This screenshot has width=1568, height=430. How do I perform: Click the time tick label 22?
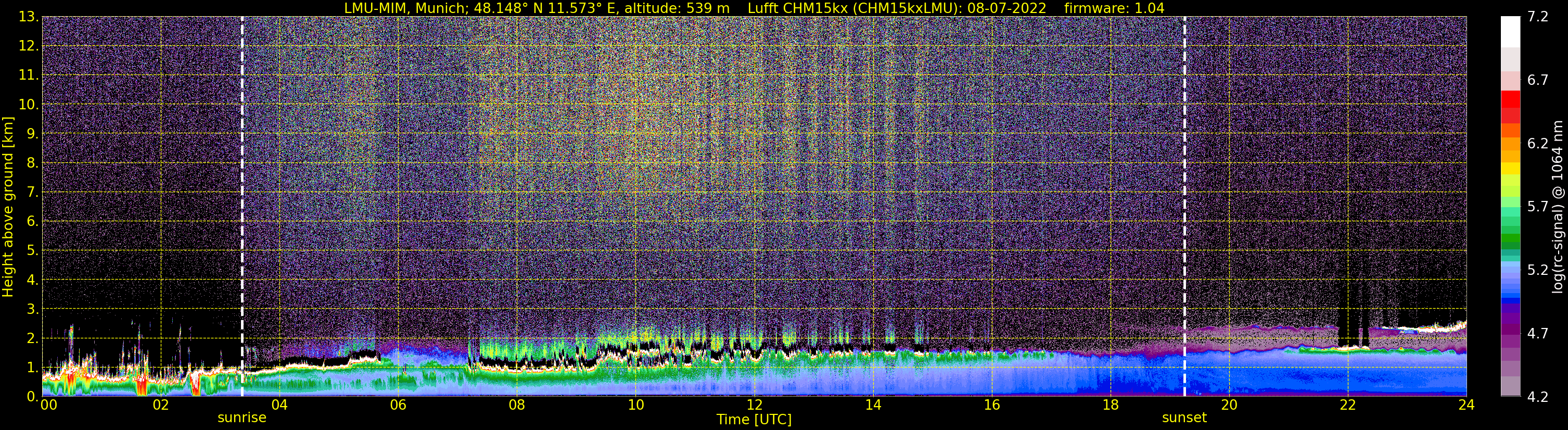coord(1348,405)
